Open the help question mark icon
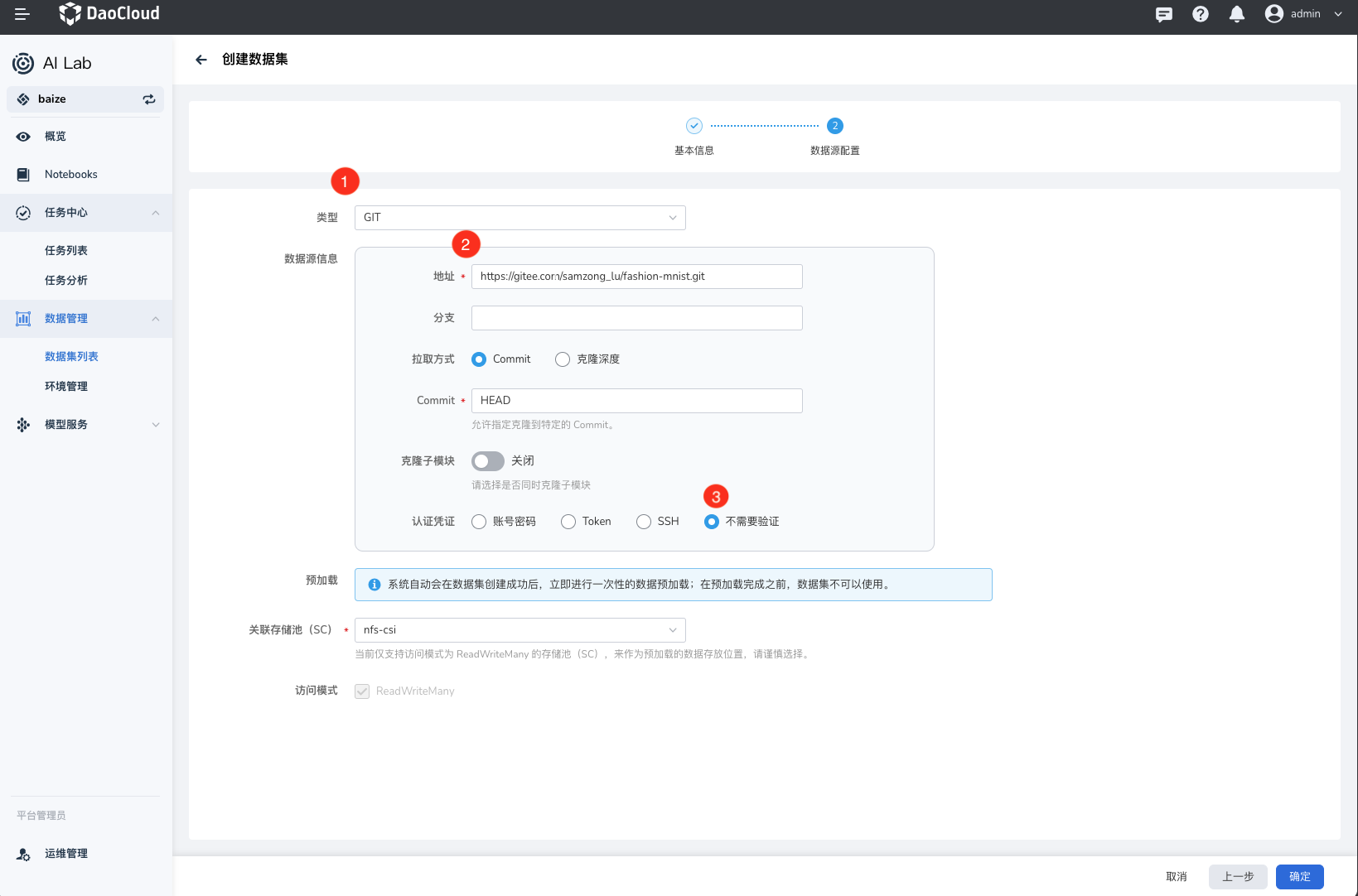The width and height of the screenshot is (1358, 896). (1201, 14)
